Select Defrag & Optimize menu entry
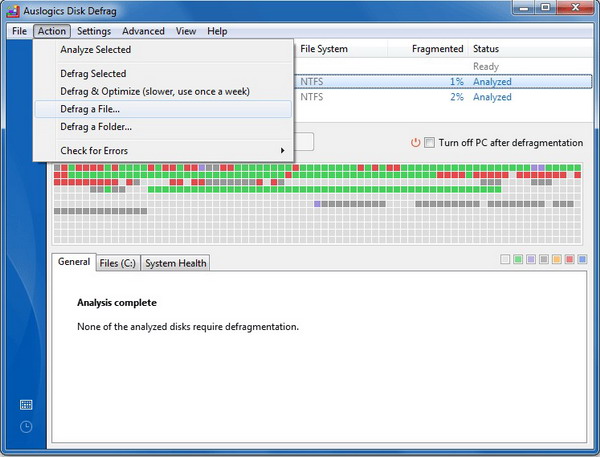 click(163, 91)
